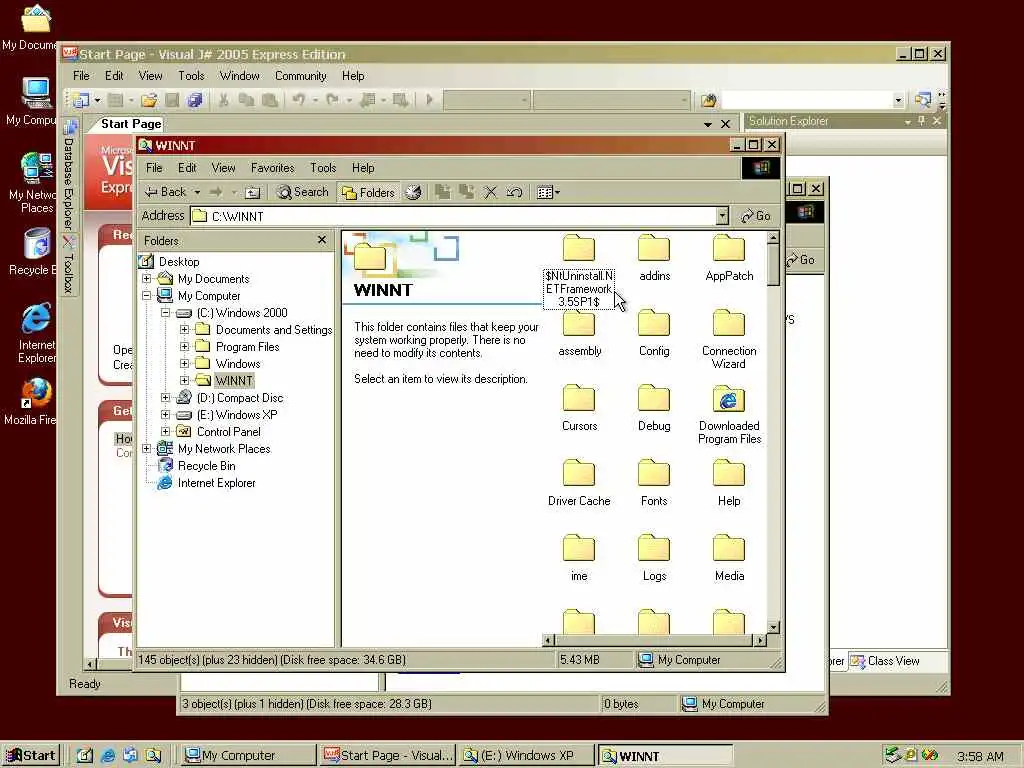The width and height of the screenshot is (1024, 768).
Task: Open Search pane in WINNT explorer
Action: click(x=302, y=192)
